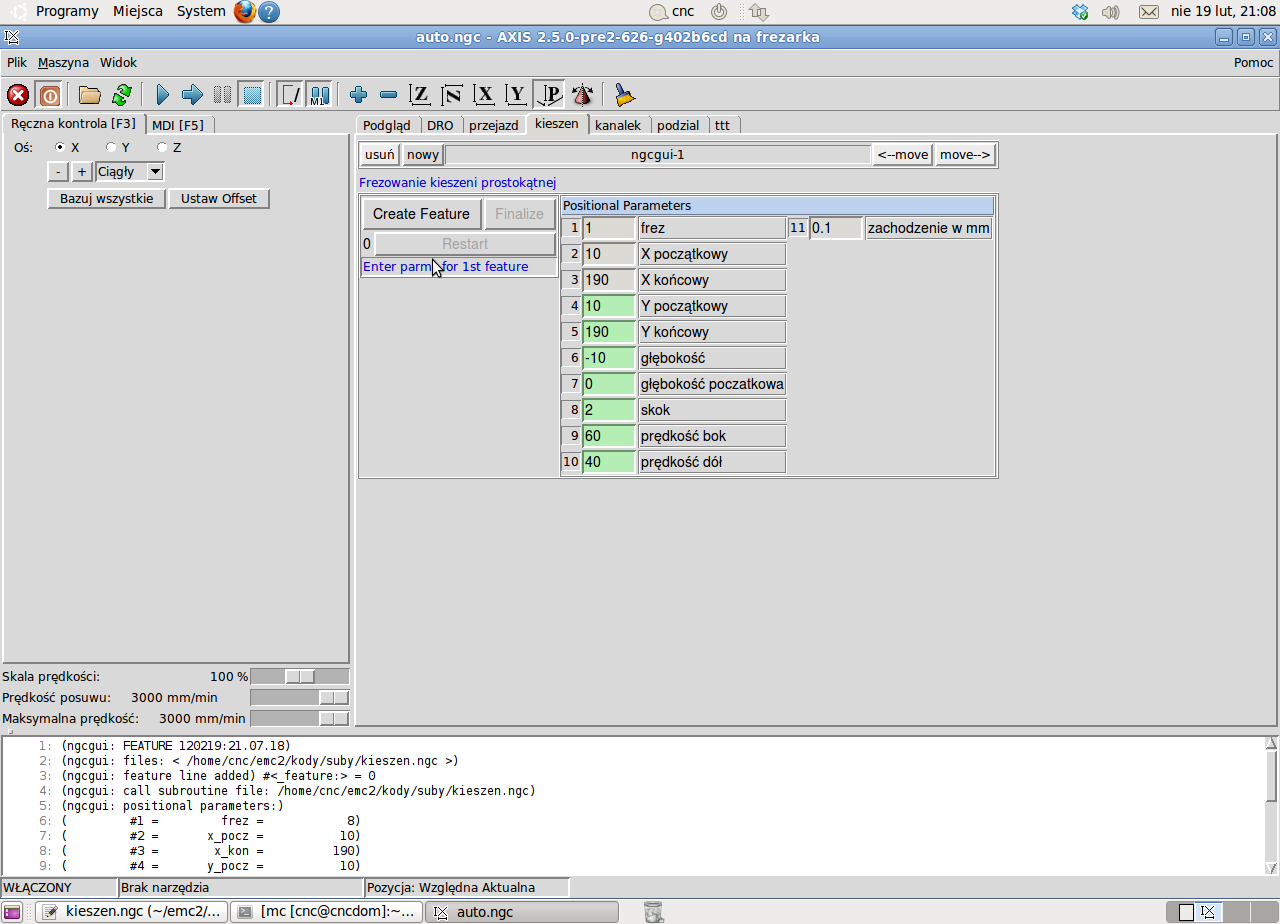Click the Create Feature button

coord(421,214)
